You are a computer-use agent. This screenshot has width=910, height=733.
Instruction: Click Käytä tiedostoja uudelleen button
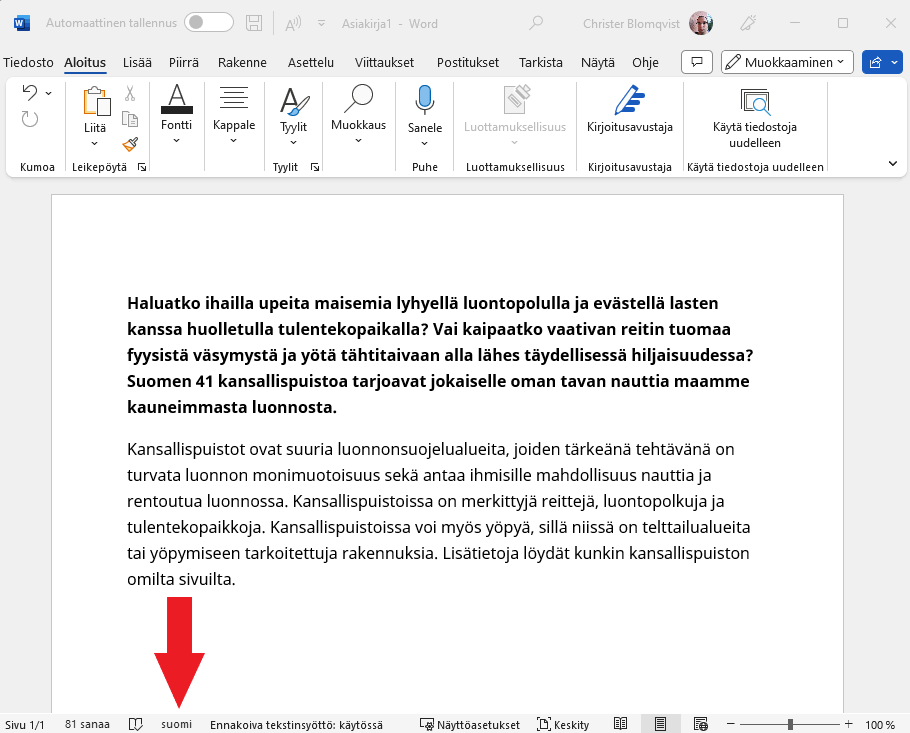click(x=754, y=117)
